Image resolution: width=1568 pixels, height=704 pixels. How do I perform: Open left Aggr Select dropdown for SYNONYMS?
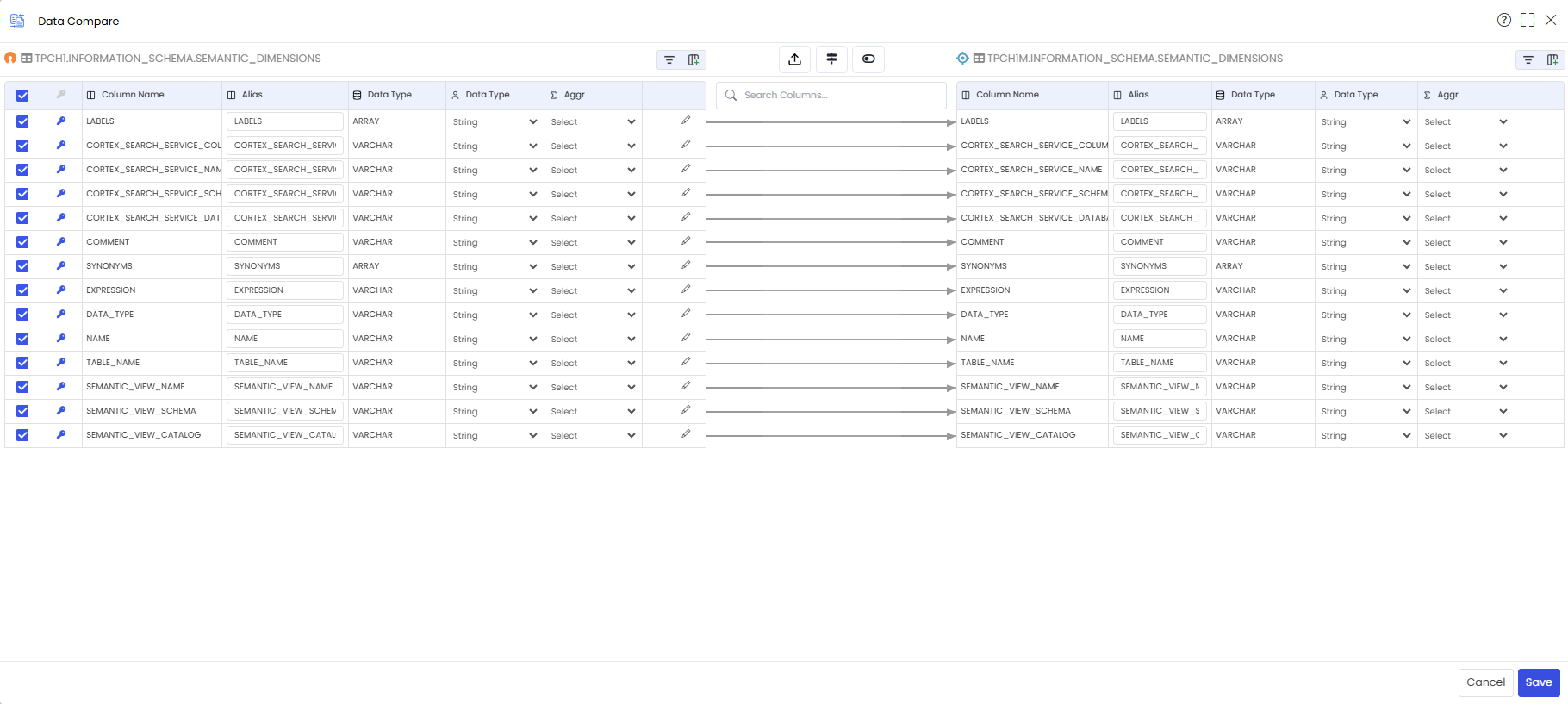pos(593,266)
